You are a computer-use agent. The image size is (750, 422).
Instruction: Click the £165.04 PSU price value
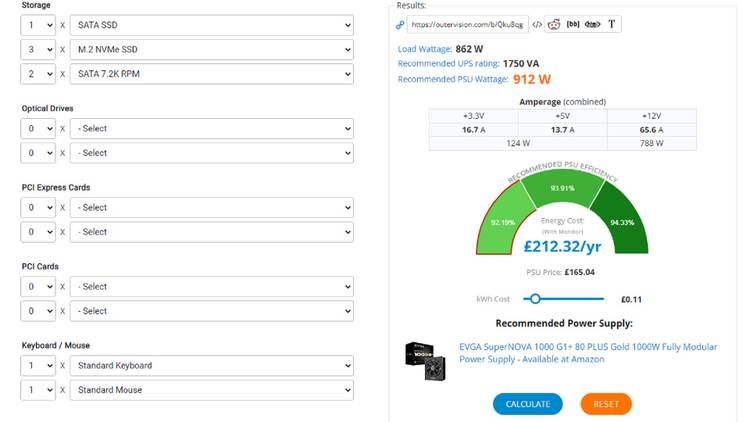click(580, 272)
